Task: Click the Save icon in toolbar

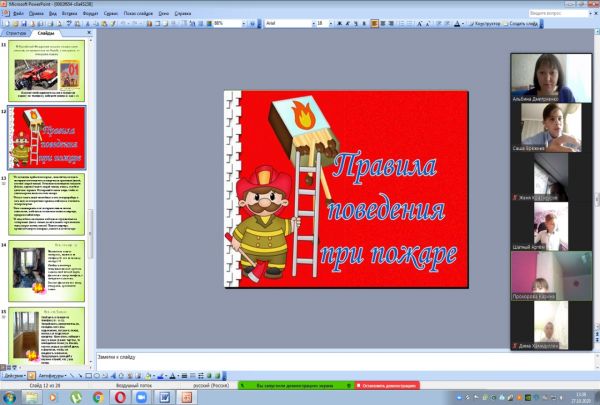Action: 26,22
